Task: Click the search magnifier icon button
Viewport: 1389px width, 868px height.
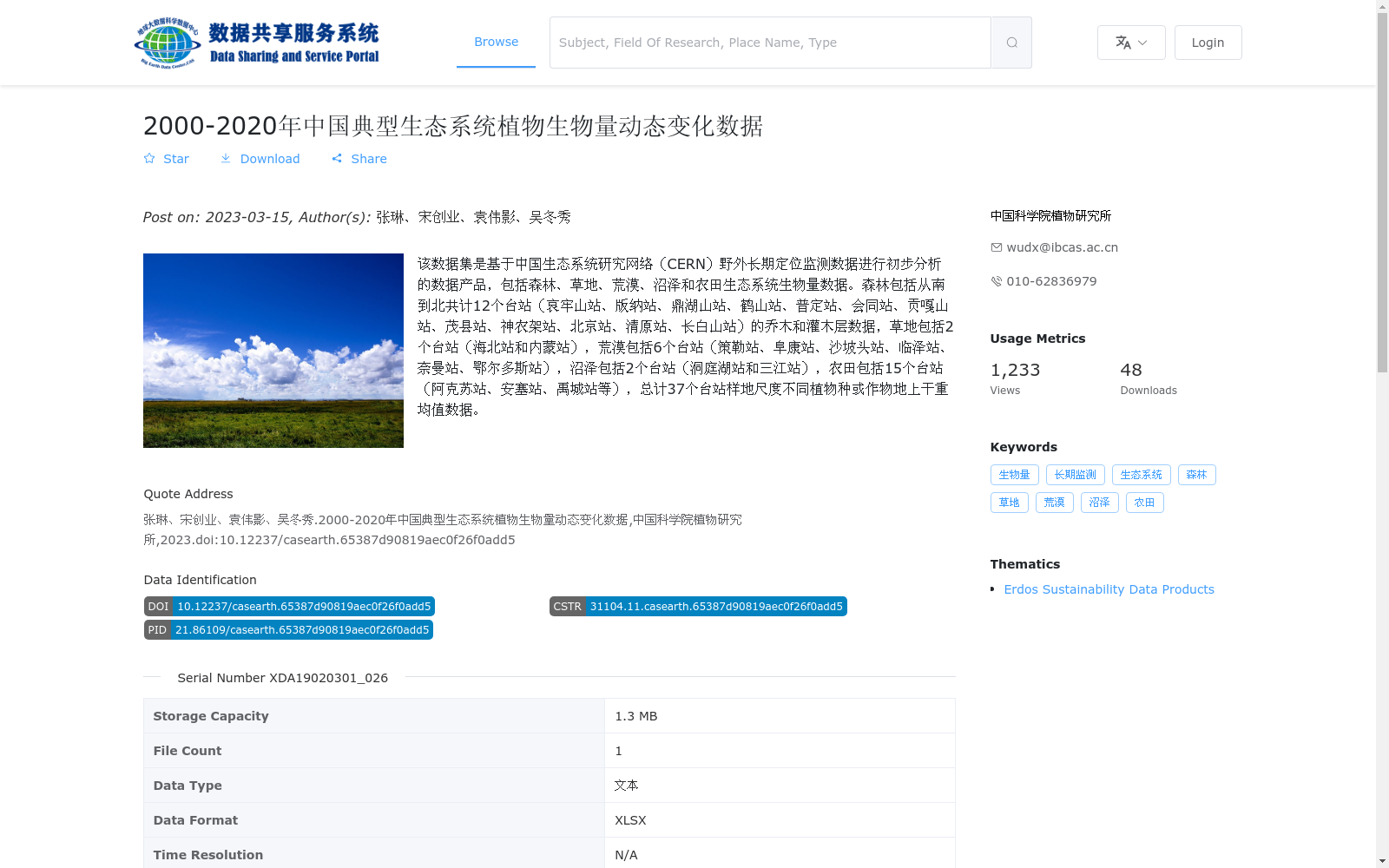Action: tap(1011, 43)
